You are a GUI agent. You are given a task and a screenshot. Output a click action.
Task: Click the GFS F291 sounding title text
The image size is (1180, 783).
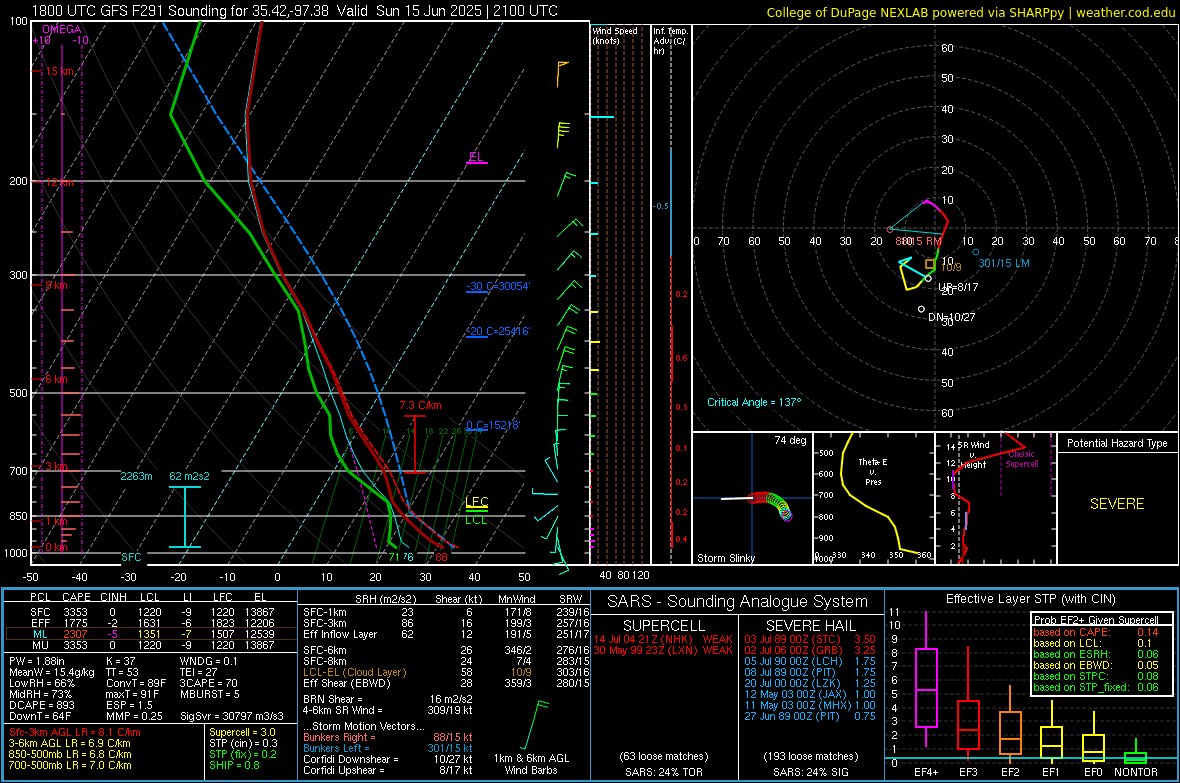pos(294,11)
